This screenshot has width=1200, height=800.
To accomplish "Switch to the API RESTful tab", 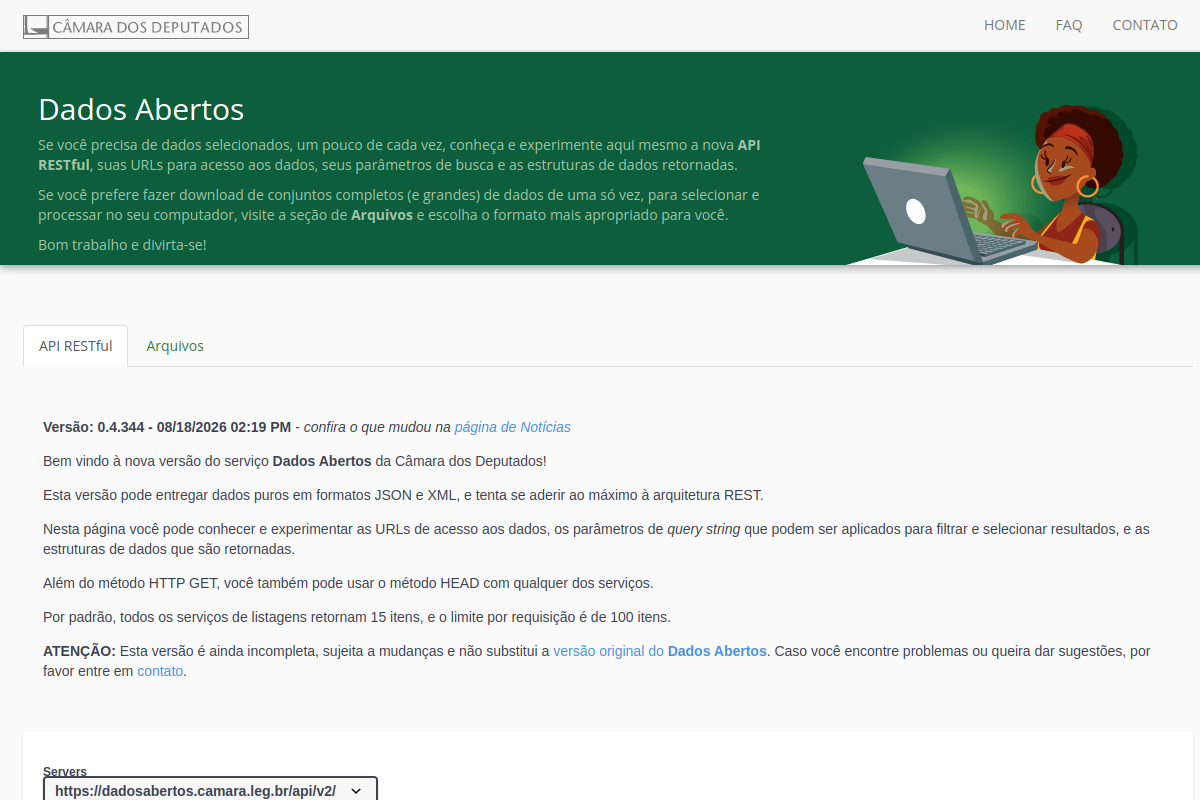I will click(76, 346).
